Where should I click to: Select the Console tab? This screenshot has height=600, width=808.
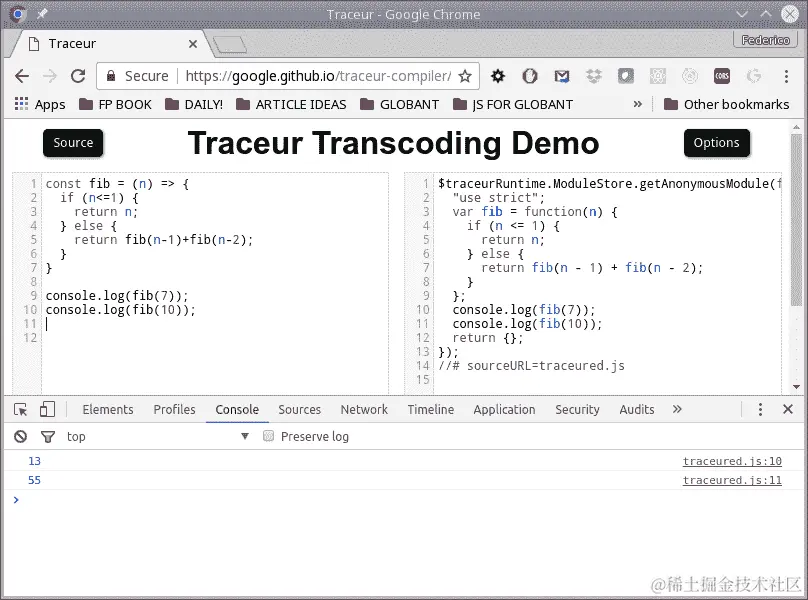[237, 409]
